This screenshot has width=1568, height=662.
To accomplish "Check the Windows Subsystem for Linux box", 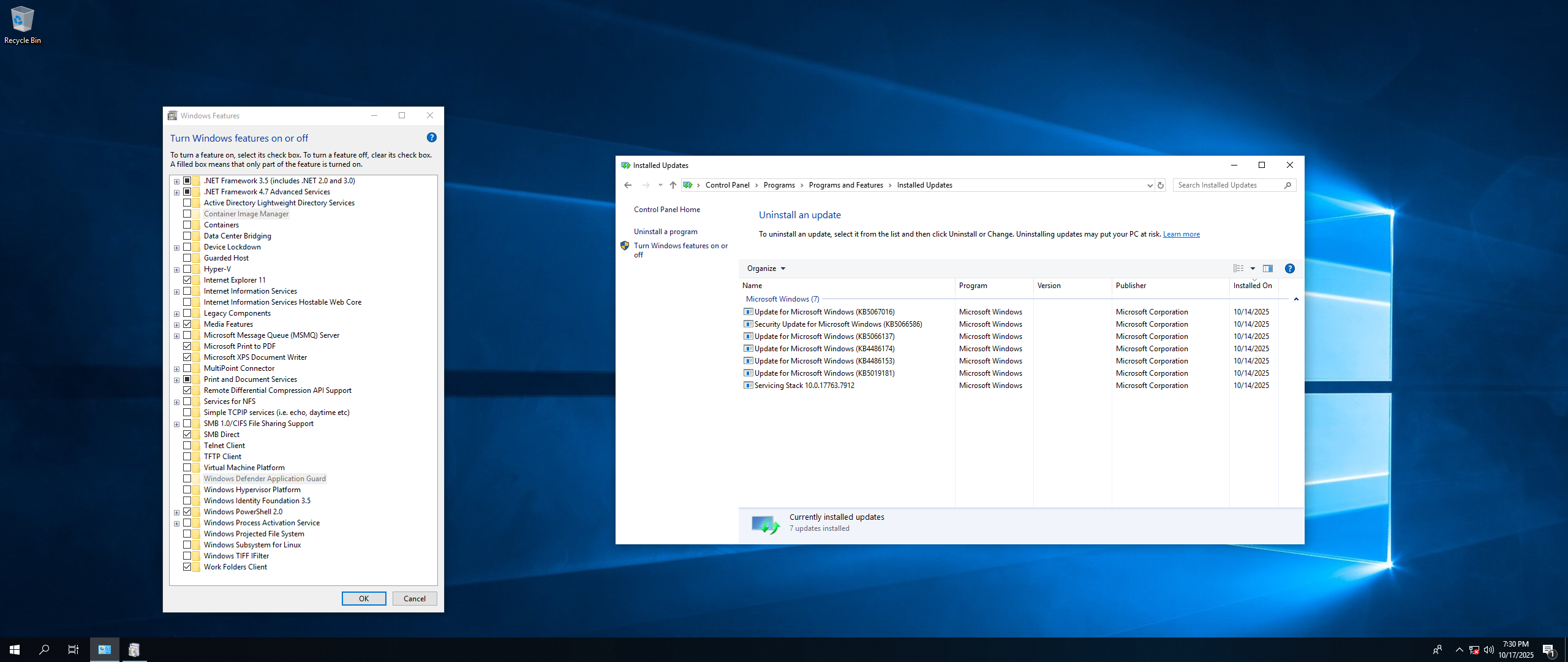I will click(x=187, y=545).
